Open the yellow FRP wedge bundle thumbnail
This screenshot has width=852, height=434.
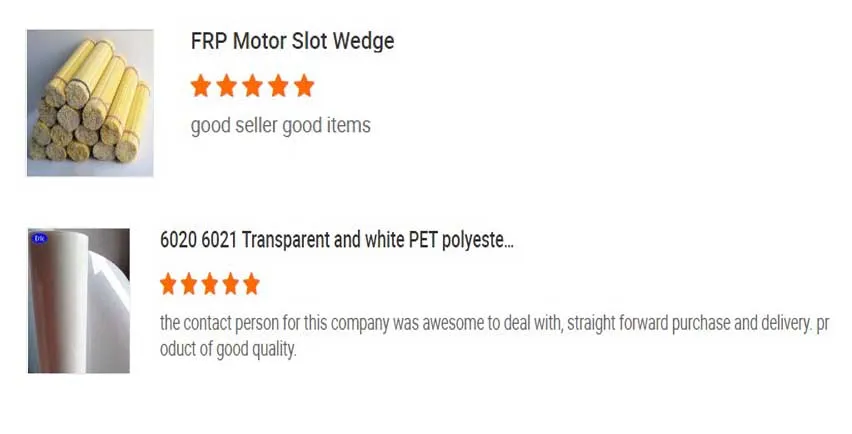coord(90,103)
